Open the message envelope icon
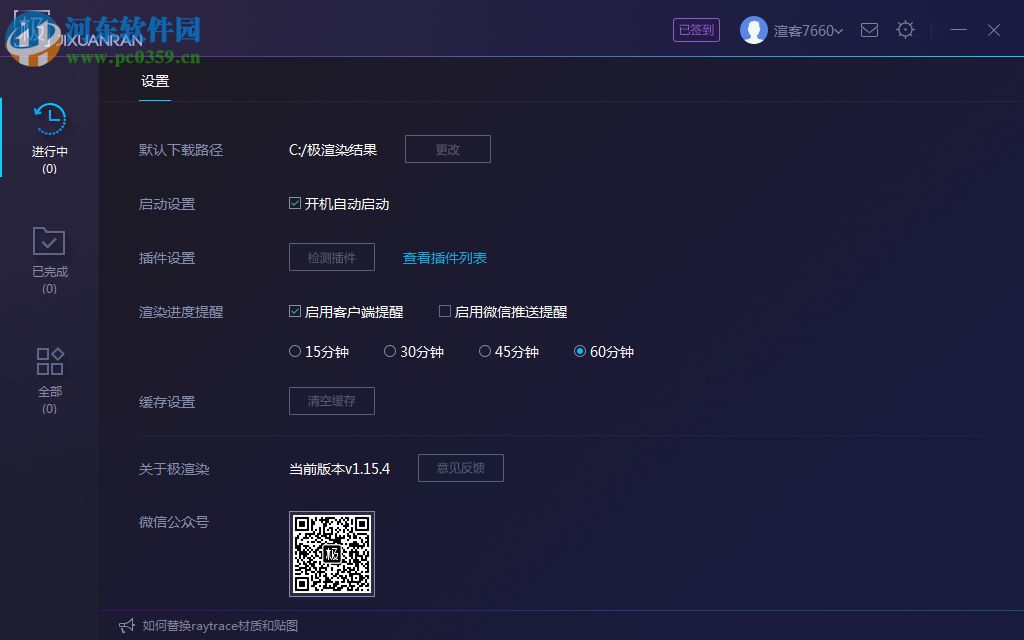 [869, 30]
